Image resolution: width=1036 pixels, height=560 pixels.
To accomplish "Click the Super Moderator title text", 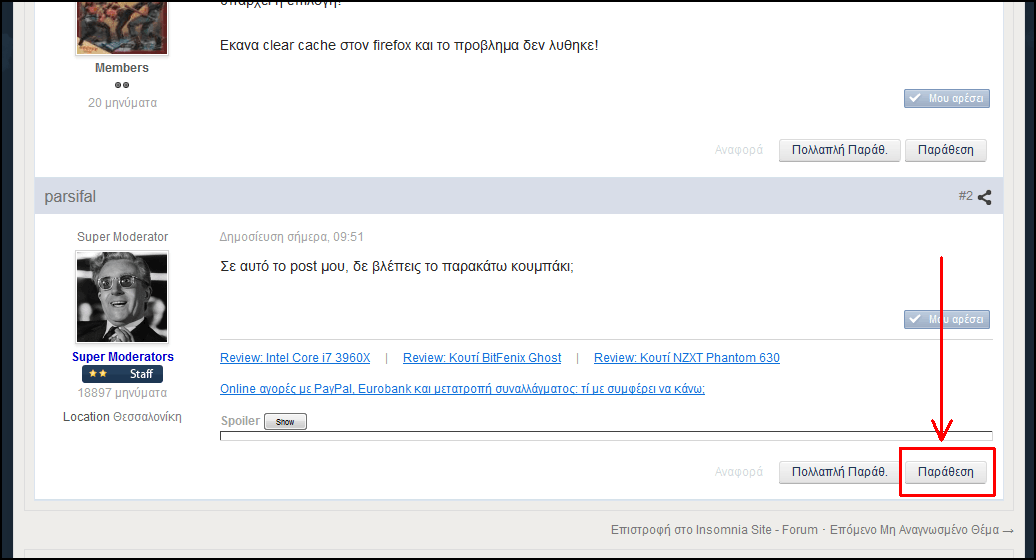I will click(x=122, y=236).
